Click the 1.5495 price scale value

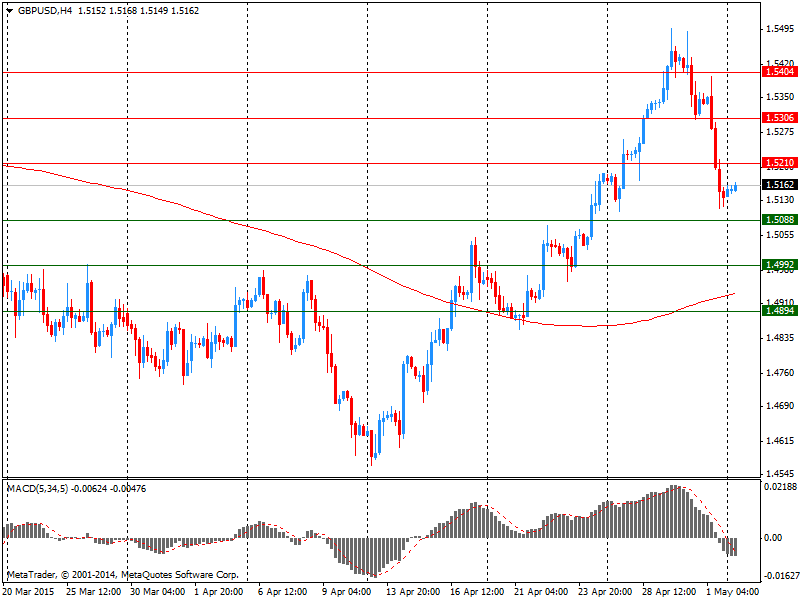tap(780, 29)
